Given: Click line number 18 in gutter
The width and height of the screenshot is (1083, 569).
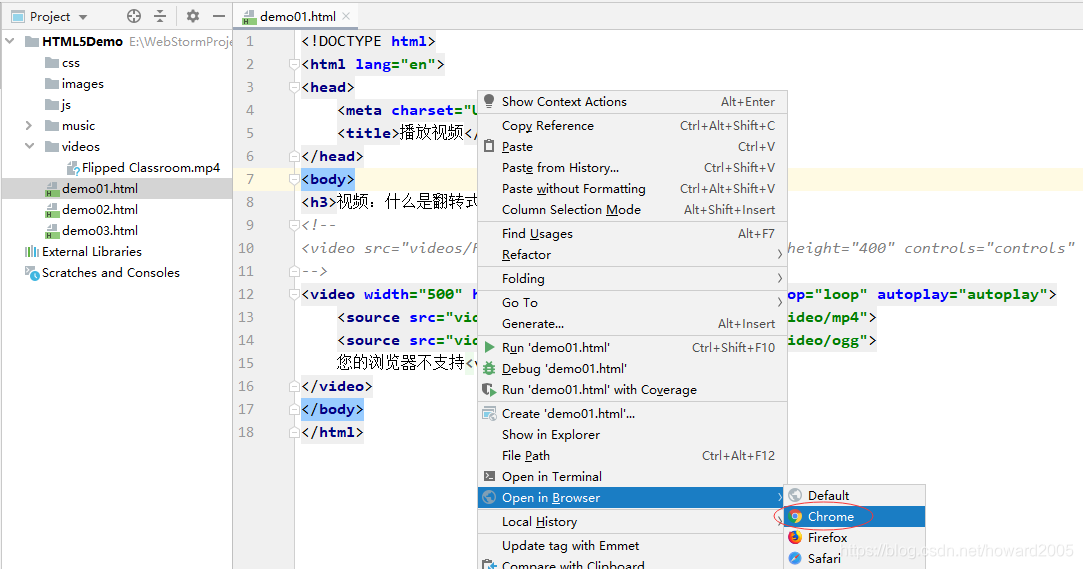Looking at the screenshot, I should click(246, 432).
